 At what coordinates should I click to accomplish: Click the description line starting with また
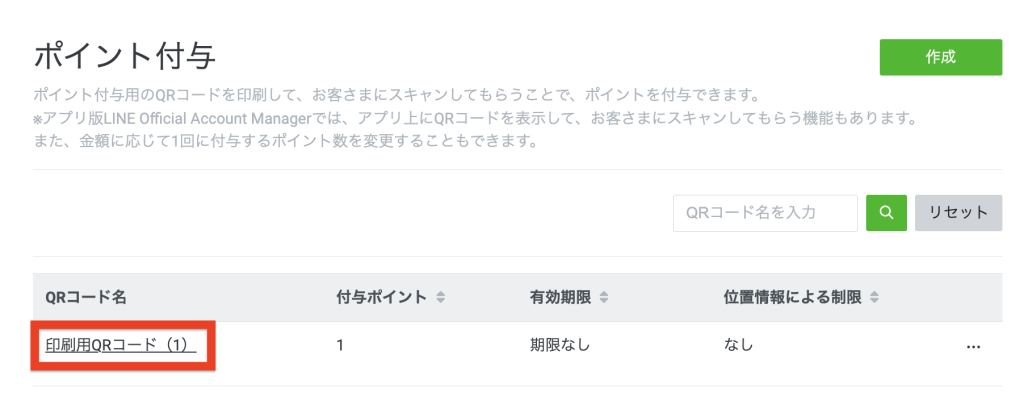[286, 140]
